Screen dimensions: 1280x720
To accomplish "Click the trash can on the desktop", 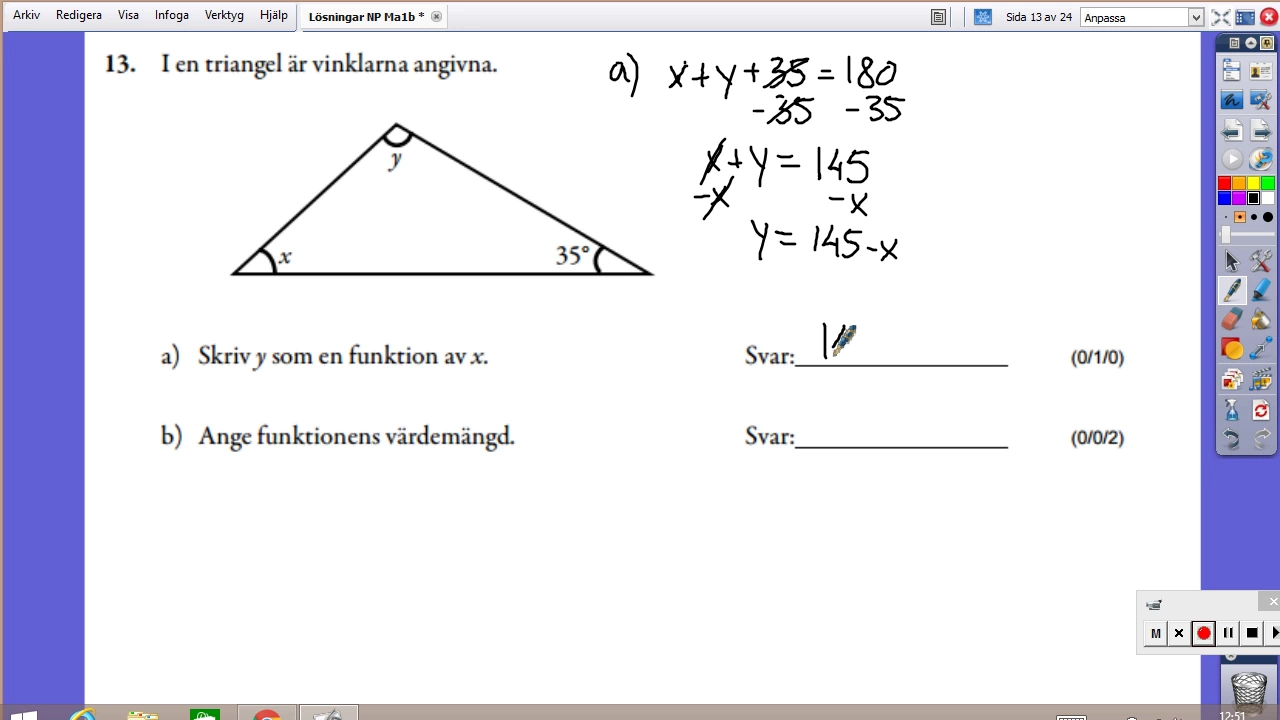I will point(1248,690).
